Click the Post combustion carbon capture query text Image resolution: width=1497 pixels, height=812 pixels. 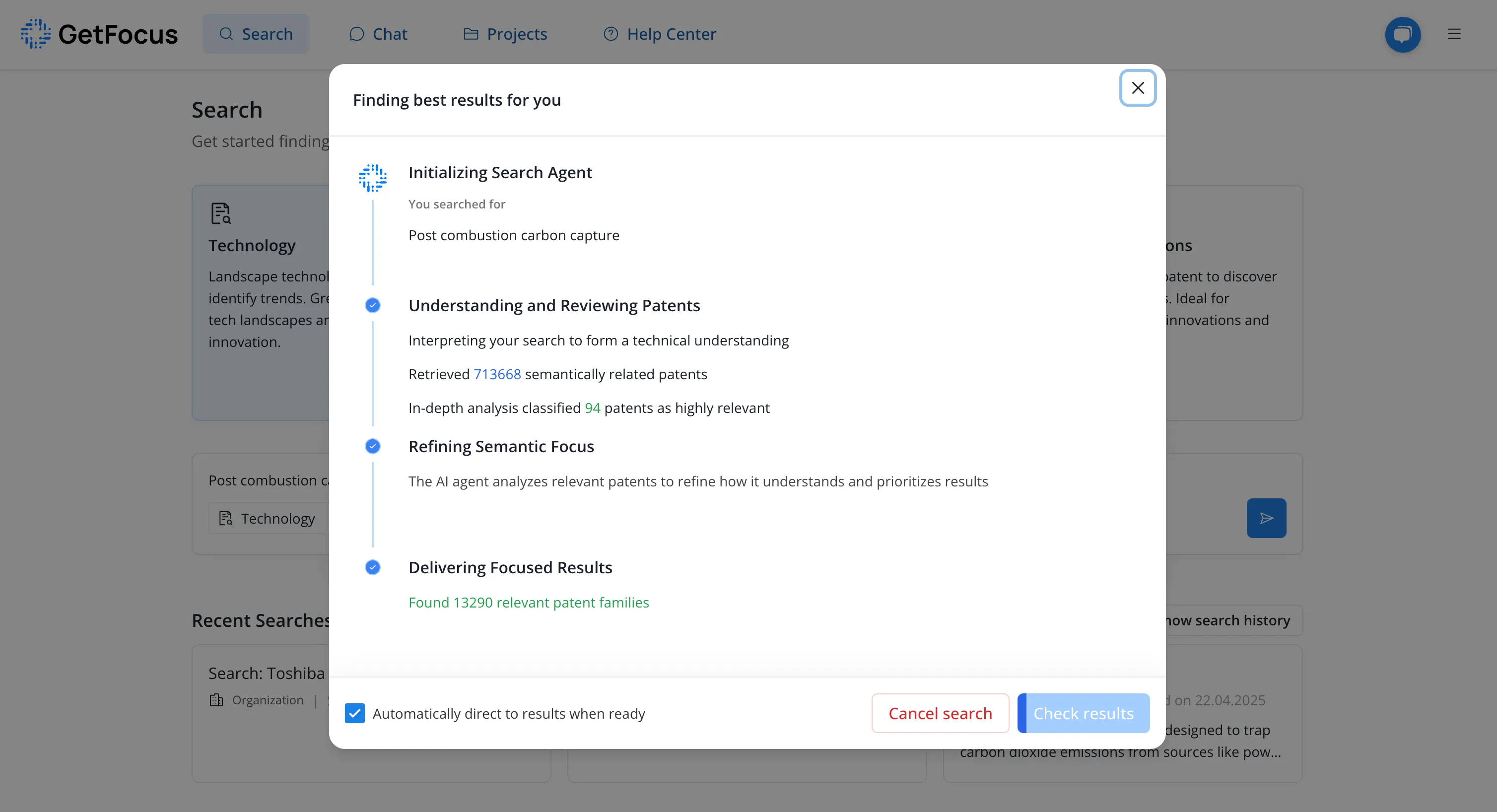pos(514,235)
